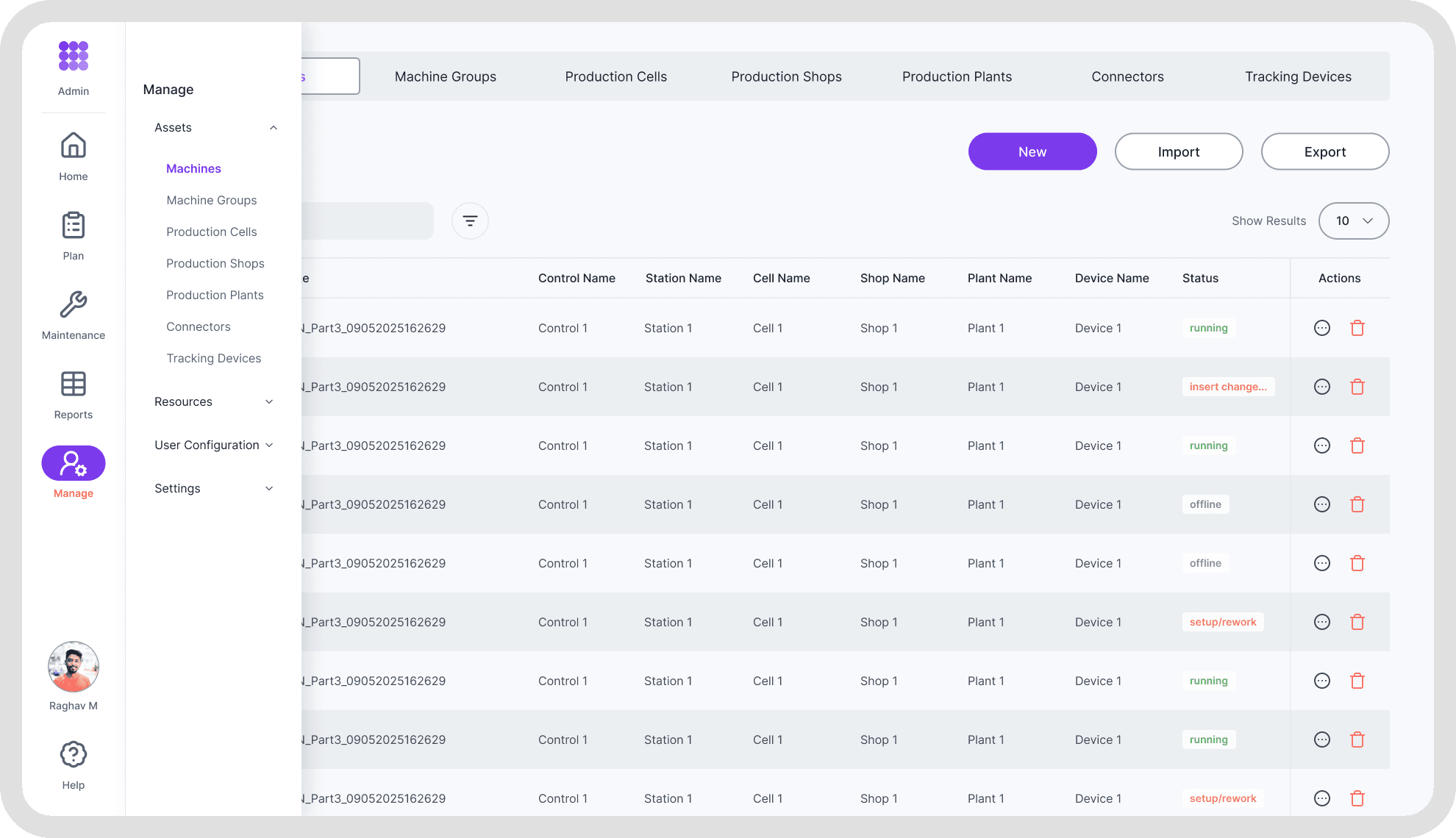Open the Plan clipboard icon
This screenshot has height=838, width=1456.
[74, 226]
